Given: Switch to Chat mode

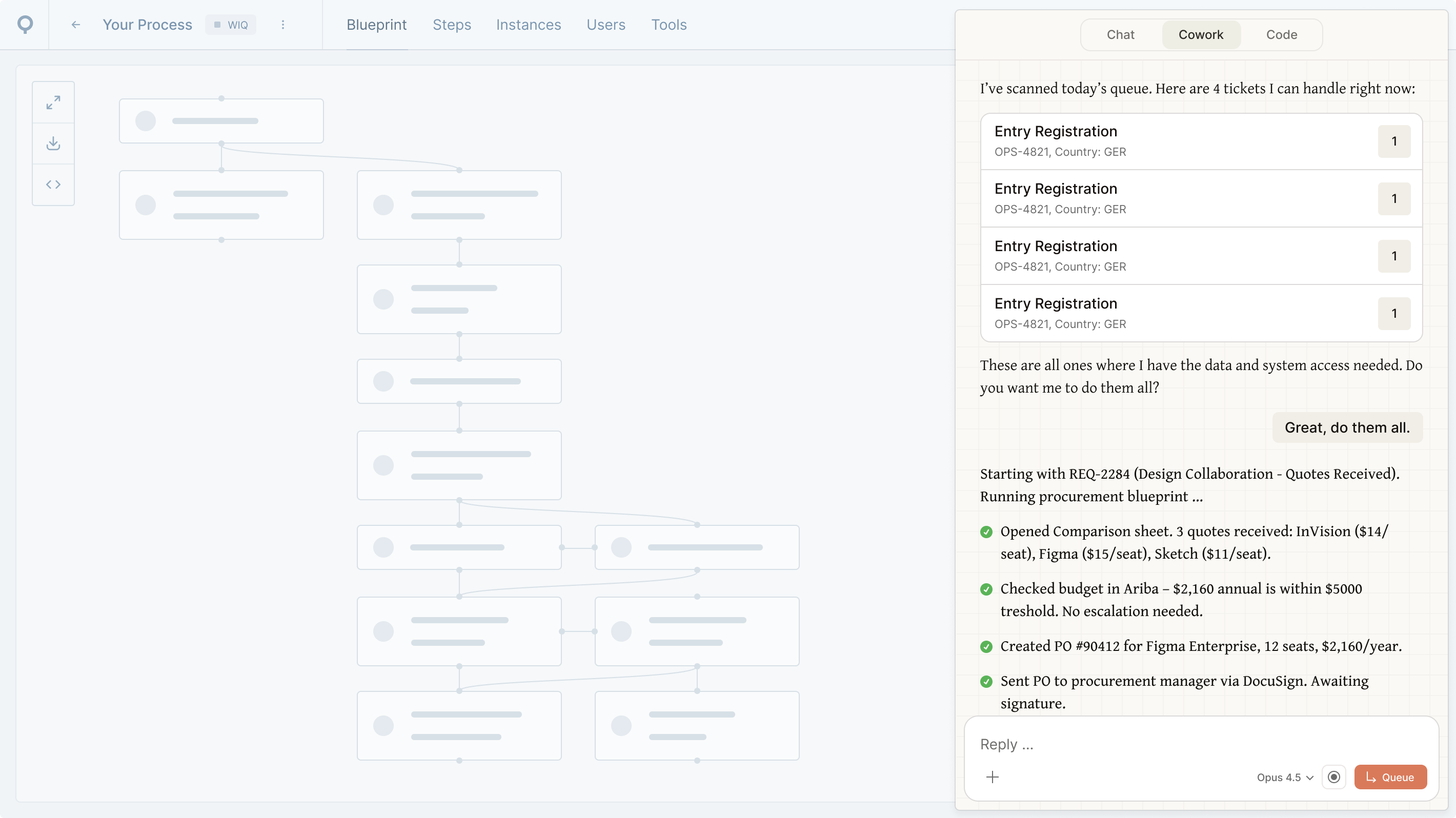Looking at the screenshot, I should point(1120,34).
